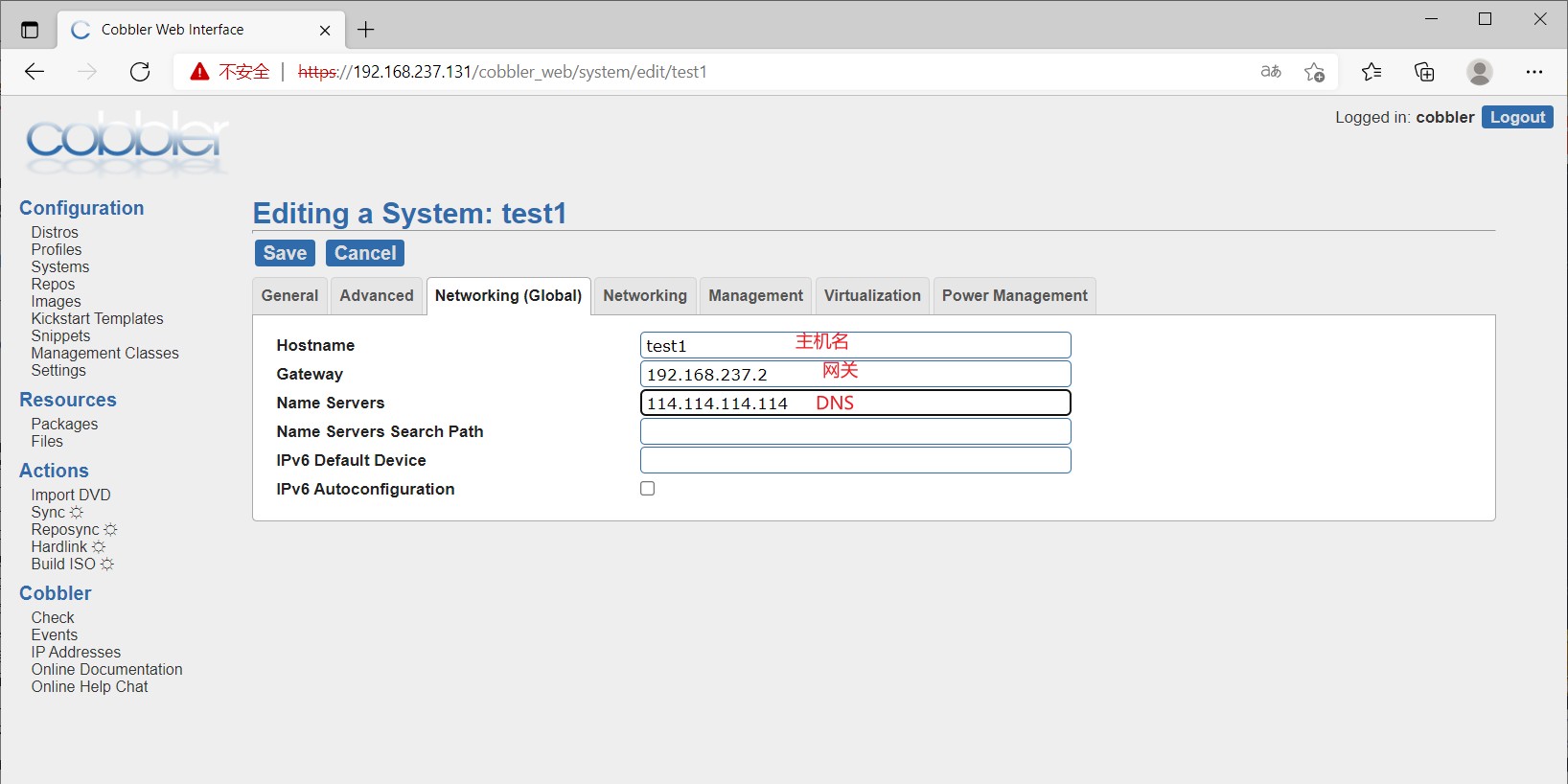
Task: Open the Networking tab
Action: click(x=645, y=295)
